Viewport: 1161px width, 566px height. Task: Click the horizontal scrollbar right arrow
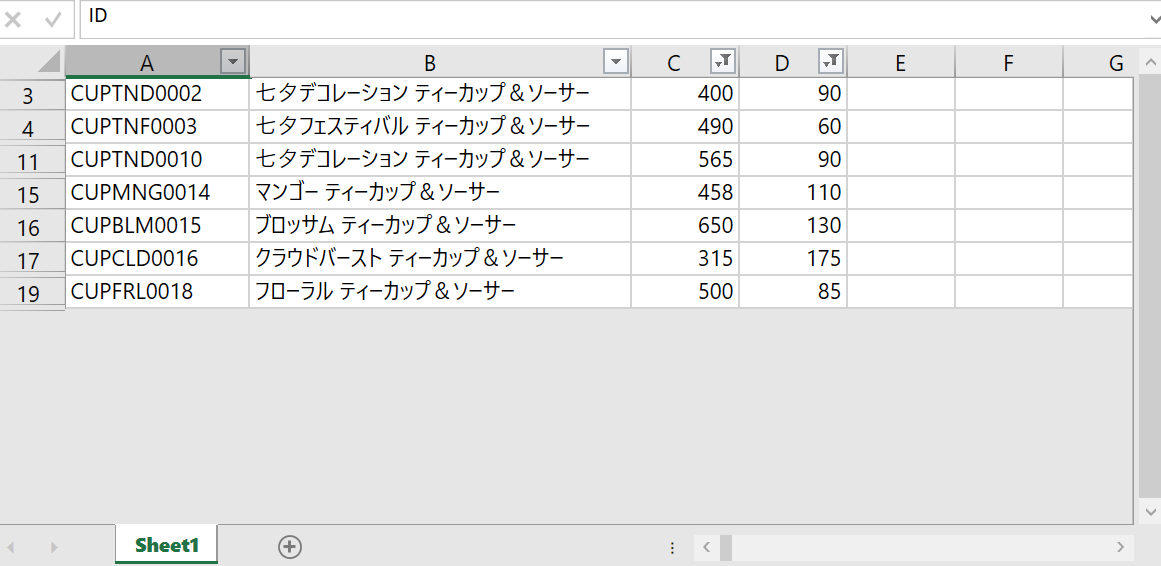(x=1120, y=547)
